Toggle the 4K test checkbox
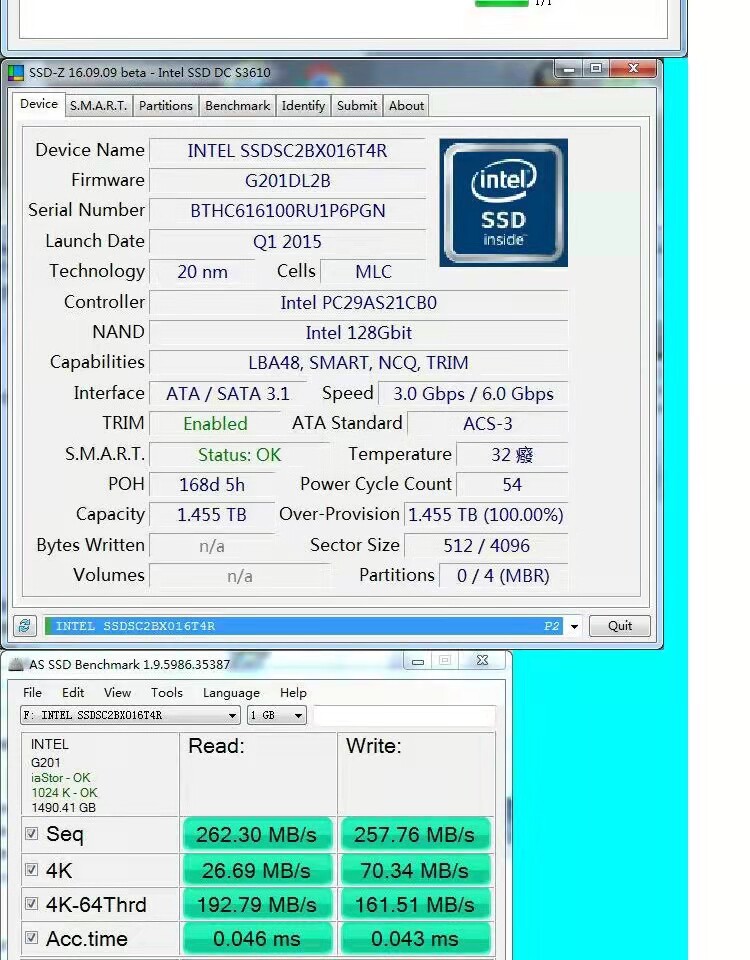Screen dimensions: 750x960 click(31, 870)
